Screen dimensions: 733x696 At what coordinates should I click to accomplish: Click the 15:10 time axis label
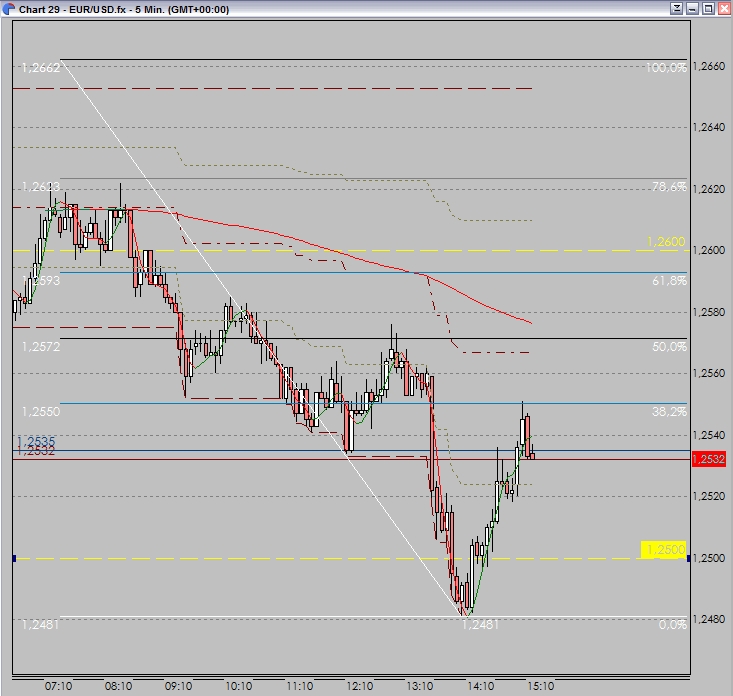click(541, 686)
